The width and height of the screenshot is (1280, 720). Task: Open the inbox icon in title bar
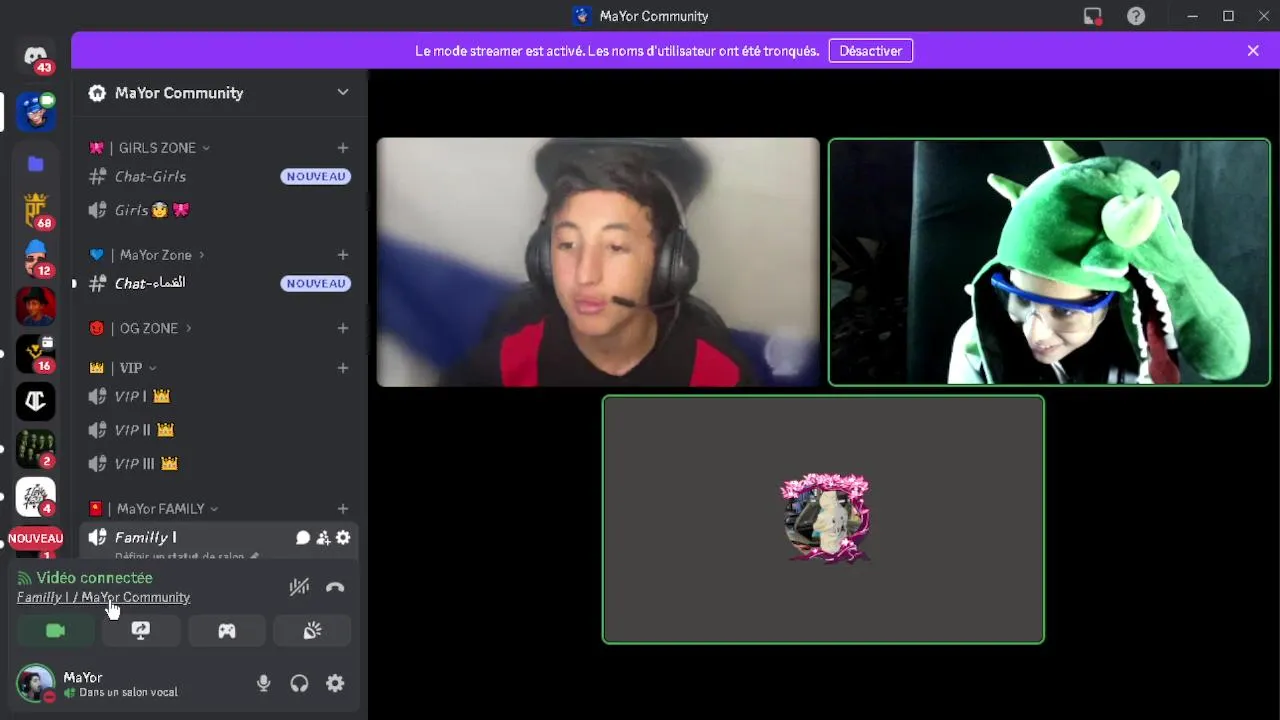point(1092,16)
